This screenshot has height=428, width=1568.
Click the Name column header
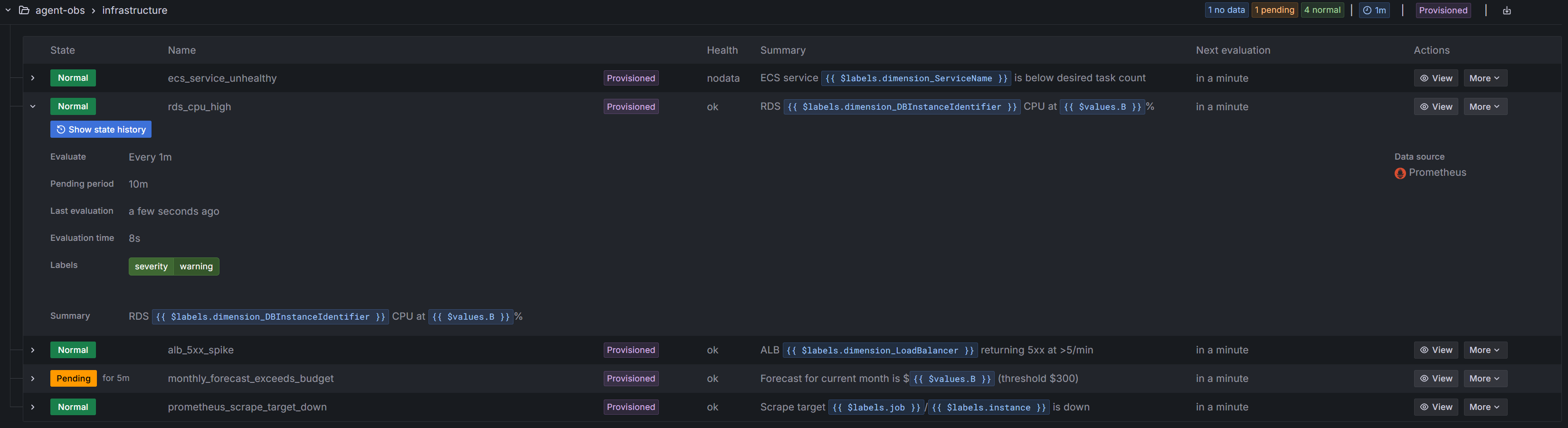click(182, 50)
